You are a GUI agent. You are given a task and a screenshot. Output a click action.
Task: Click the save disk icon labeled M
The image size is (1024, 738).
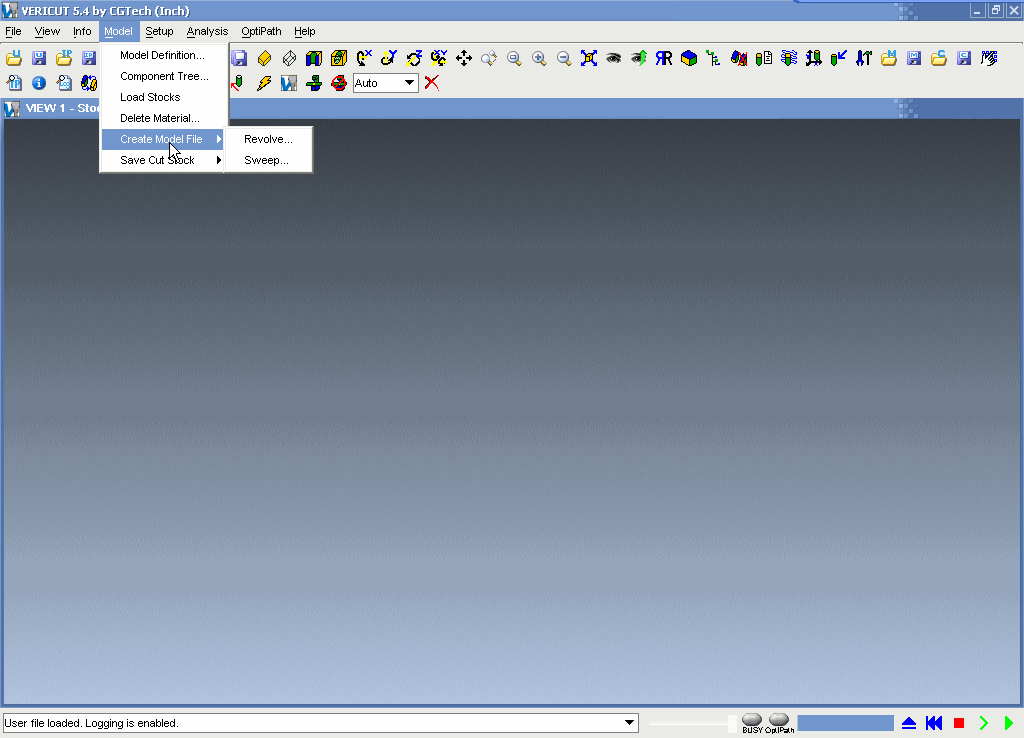tap(914, 58)
